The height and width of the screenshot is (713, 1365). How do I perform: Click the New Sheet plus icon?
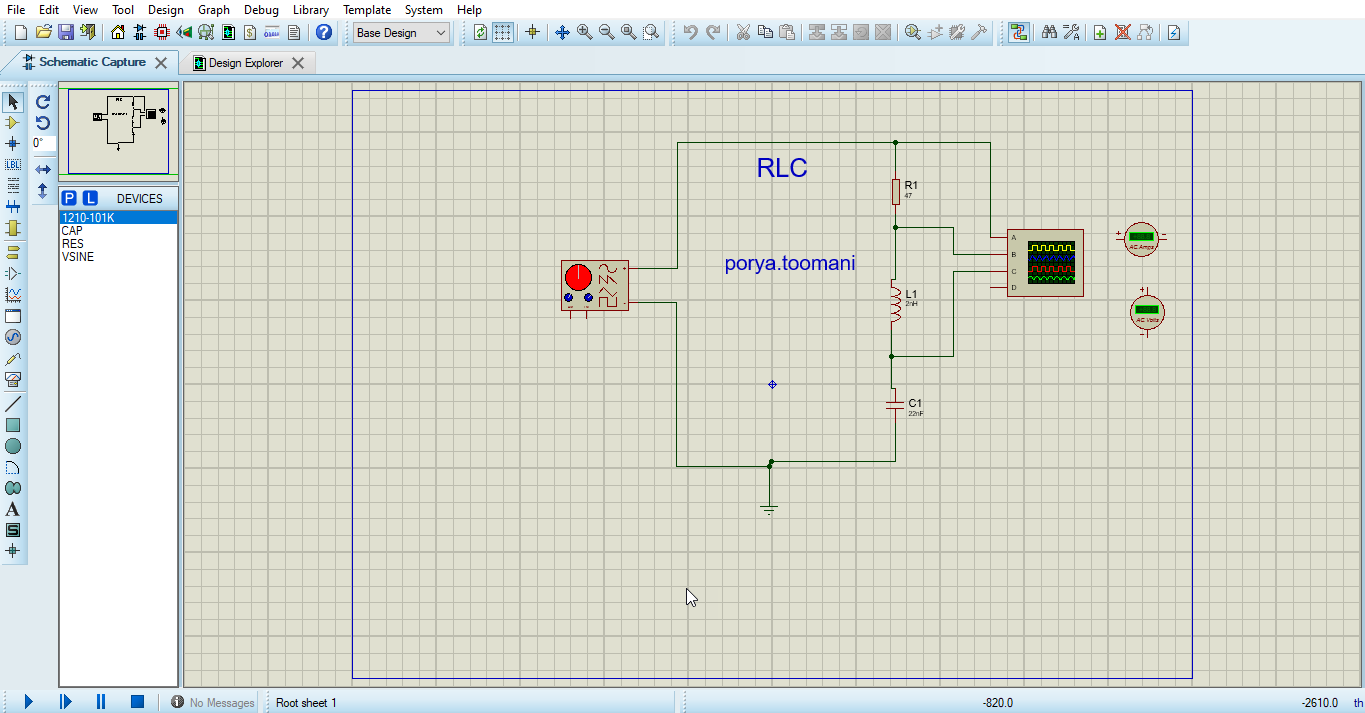click(1100, 32)
